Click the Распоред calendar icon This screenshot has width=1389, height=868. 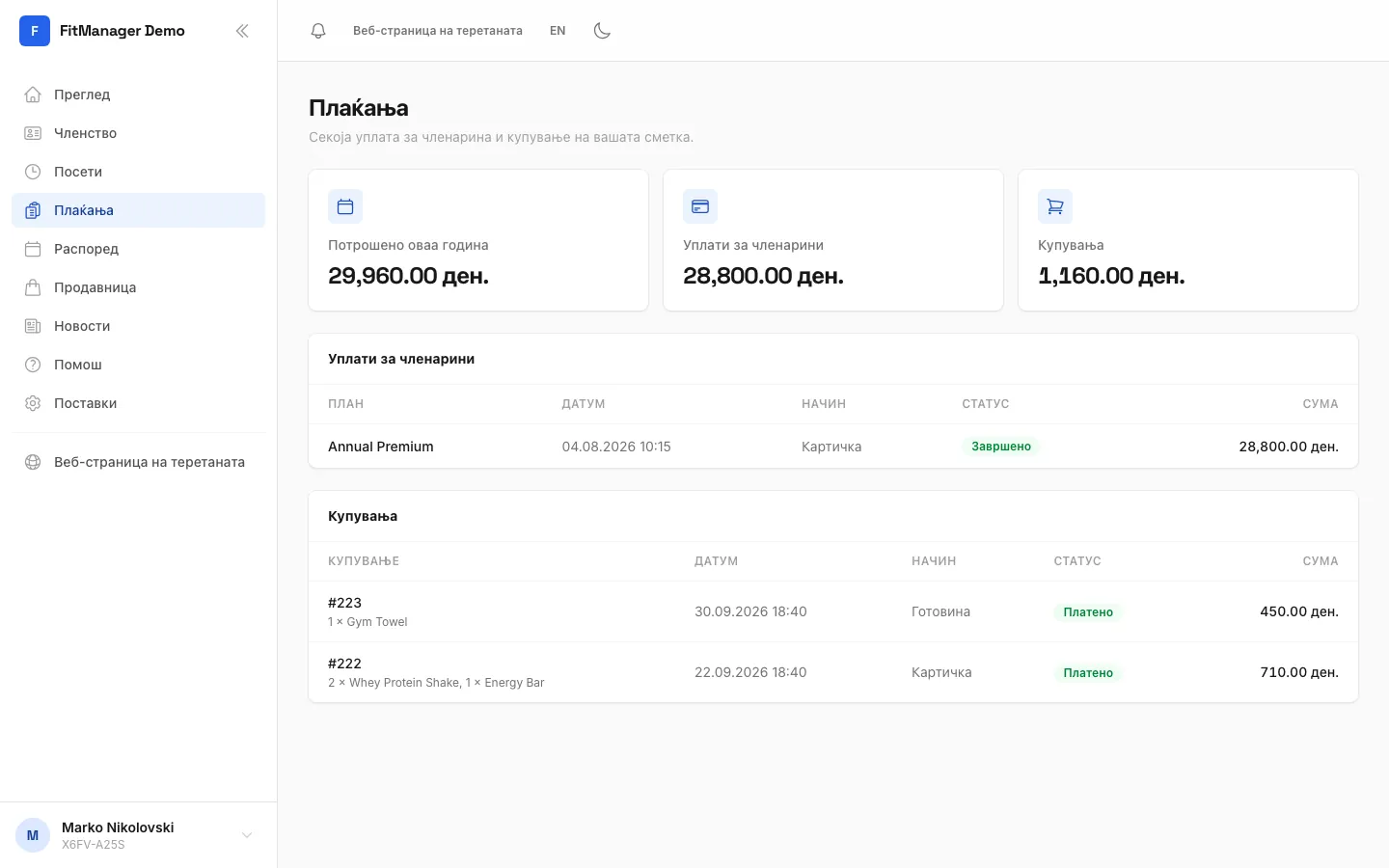coord(33,249)
